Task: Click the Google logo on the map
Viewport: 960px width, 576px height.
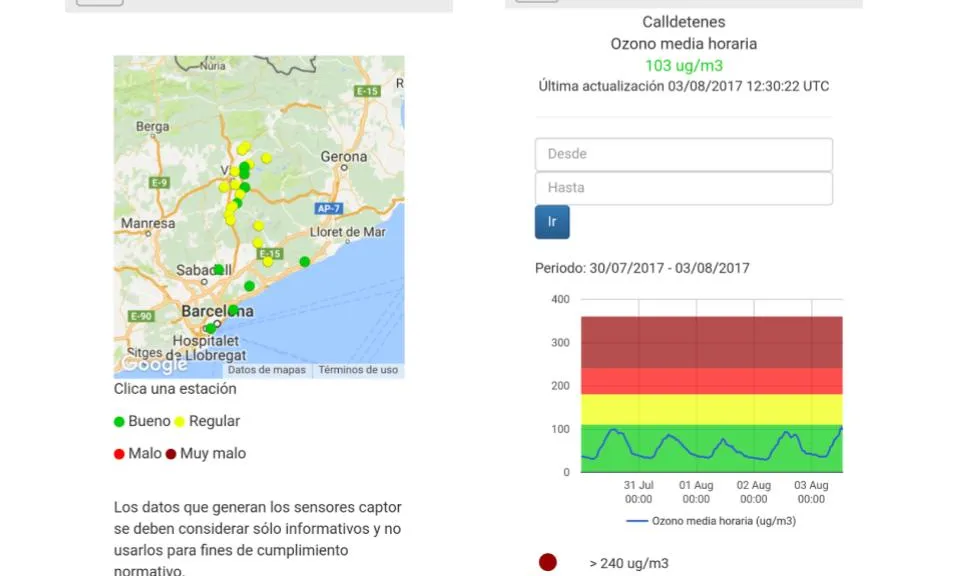Action: 154,364
